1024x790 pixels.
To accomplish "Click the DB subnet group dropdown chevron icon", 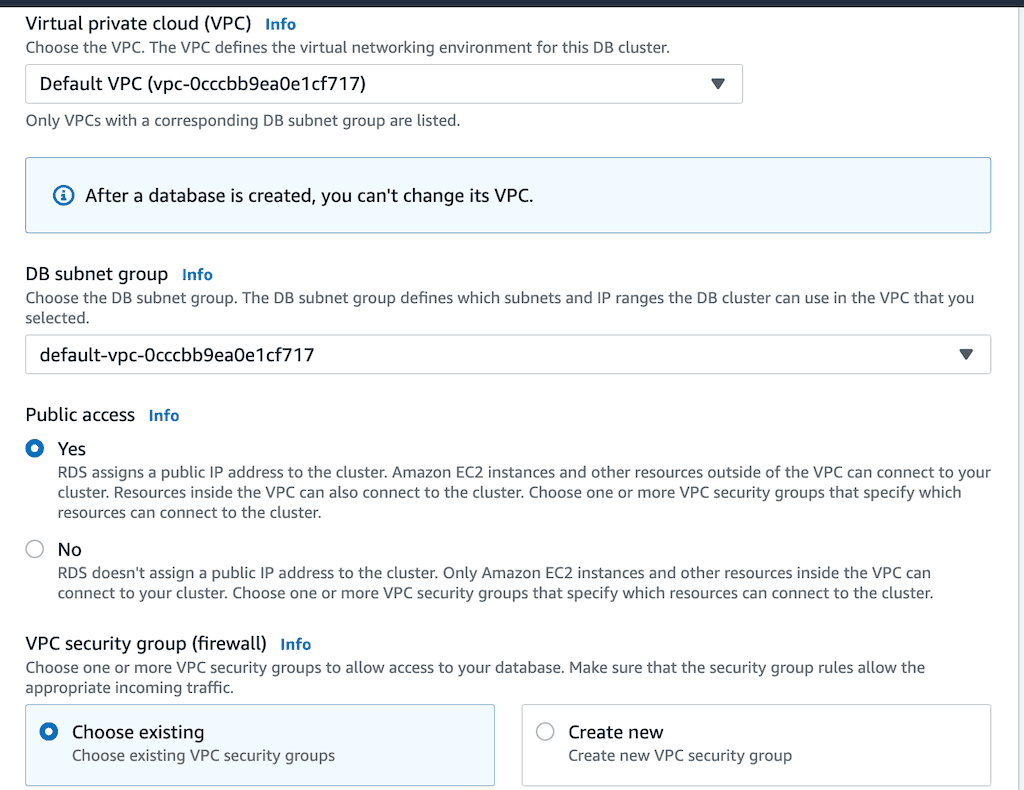I will 966,354.
